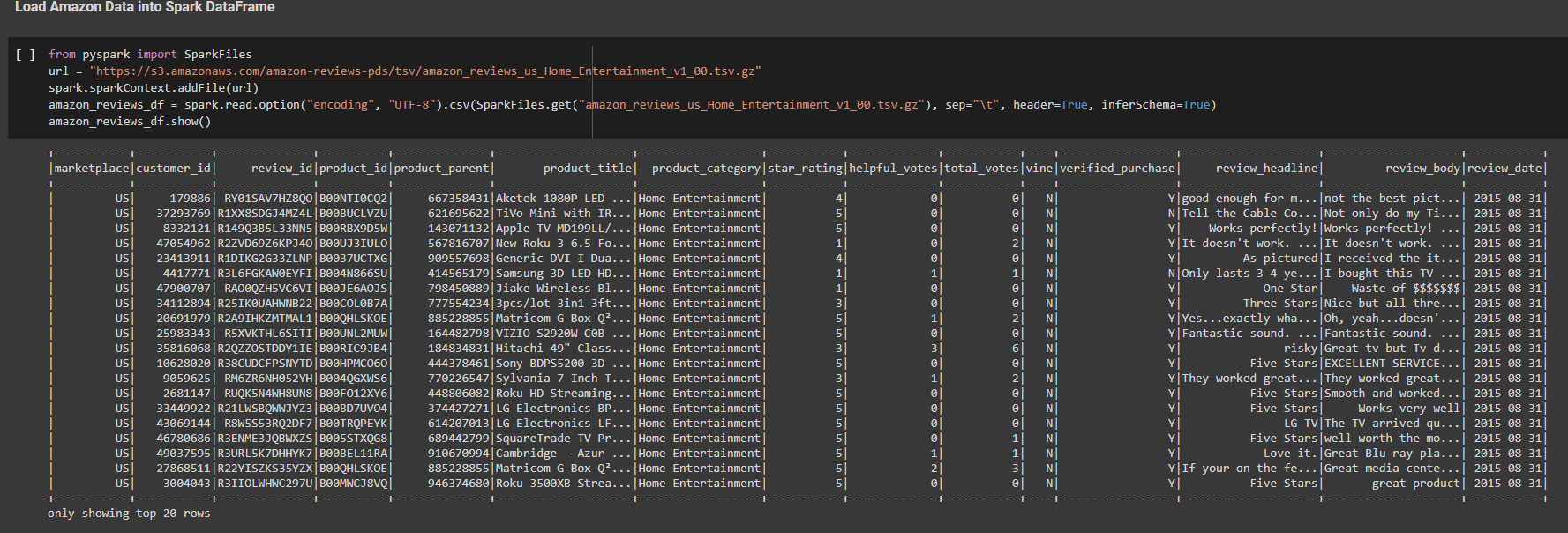1568x533 pixels.
Task: Select review_id RY01SAV7HZ8QO
Action: point(268,199)
